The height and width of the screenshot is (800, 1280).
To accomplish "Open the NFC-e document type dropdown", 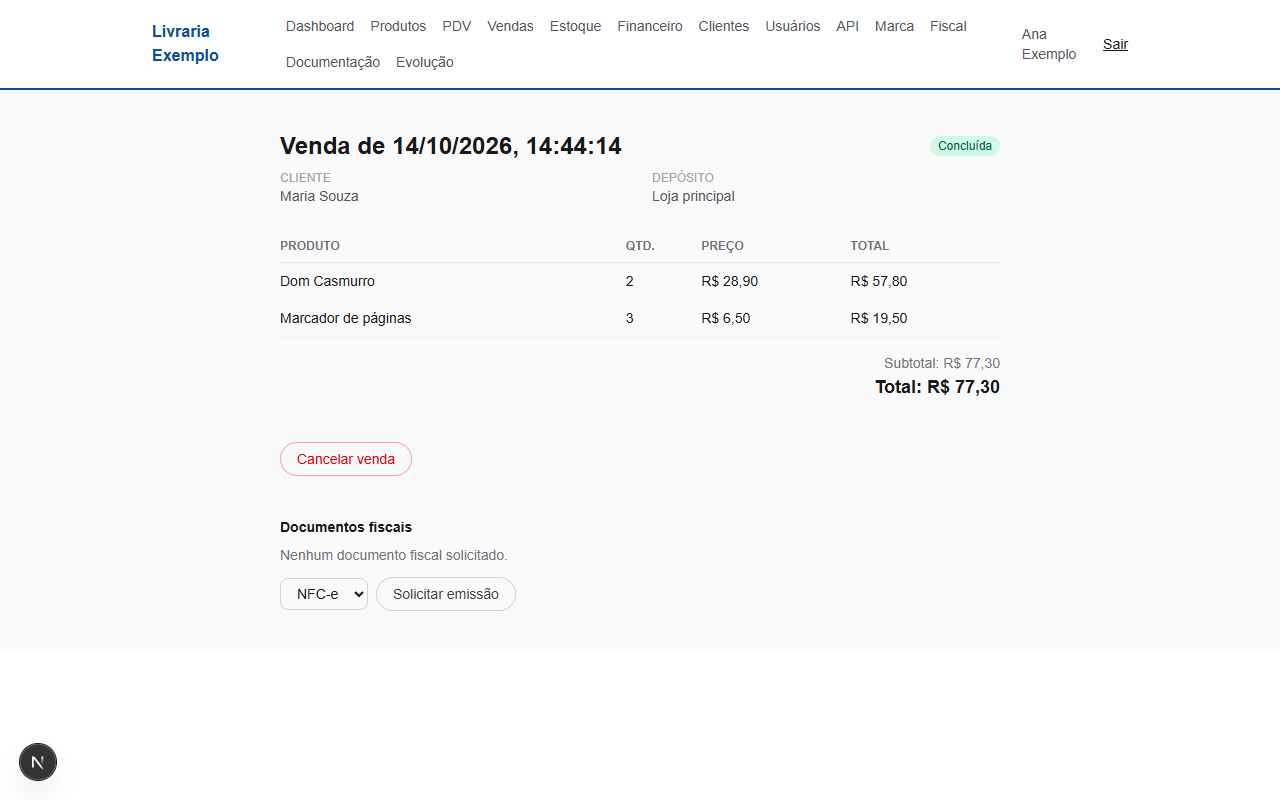I will click(x=324, y=594).
